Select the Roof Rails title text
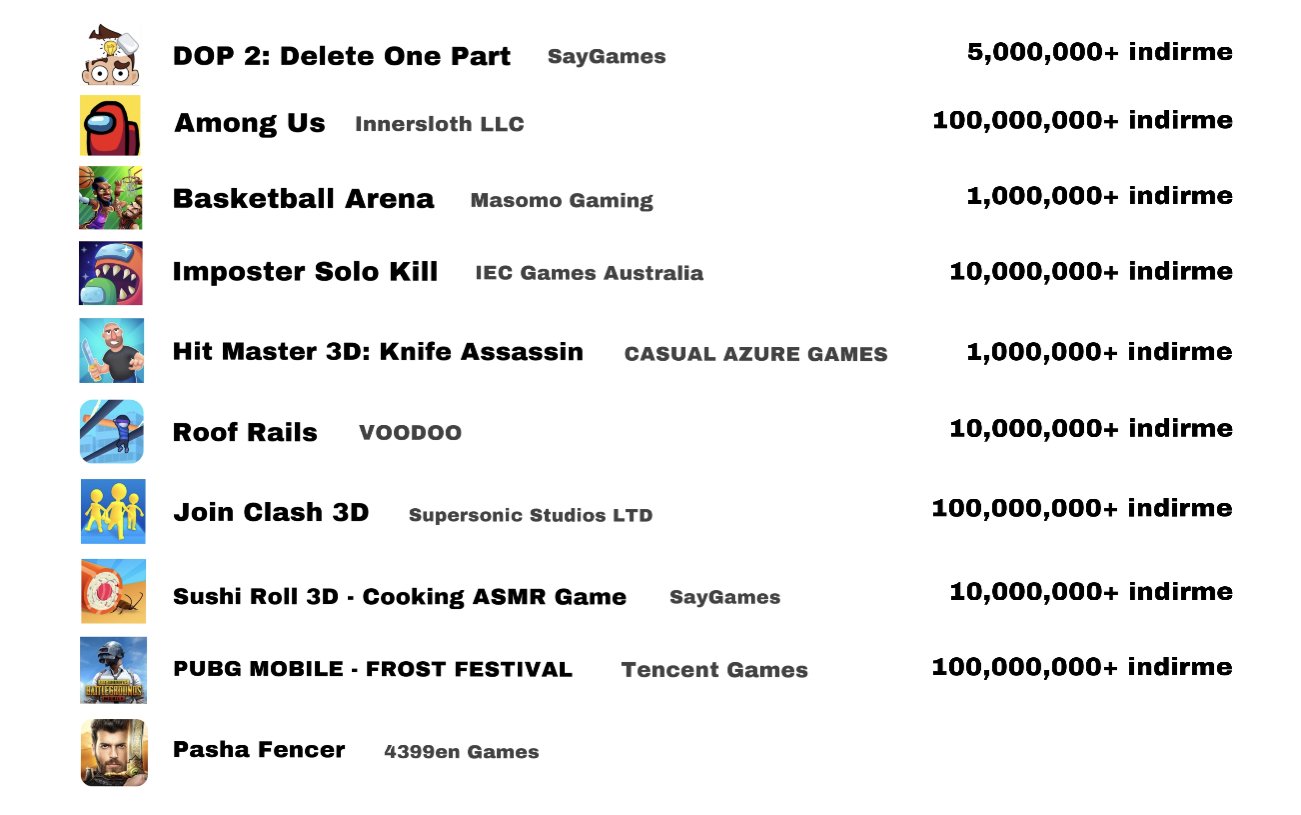 click(245, 432)
